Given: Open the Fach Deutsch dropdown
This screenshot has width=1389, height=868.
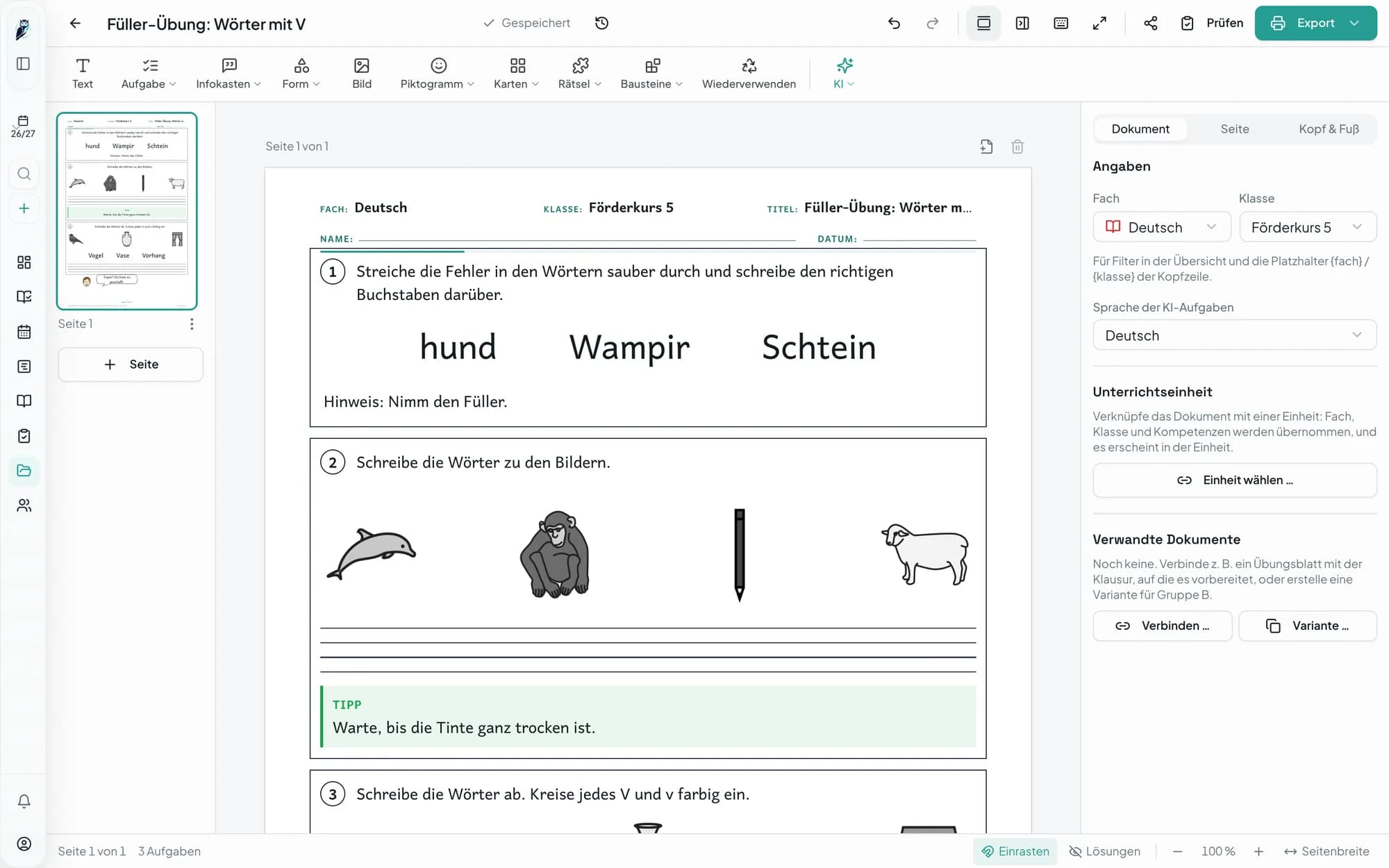Looking at the screenshot, I should coord(1162,227).
